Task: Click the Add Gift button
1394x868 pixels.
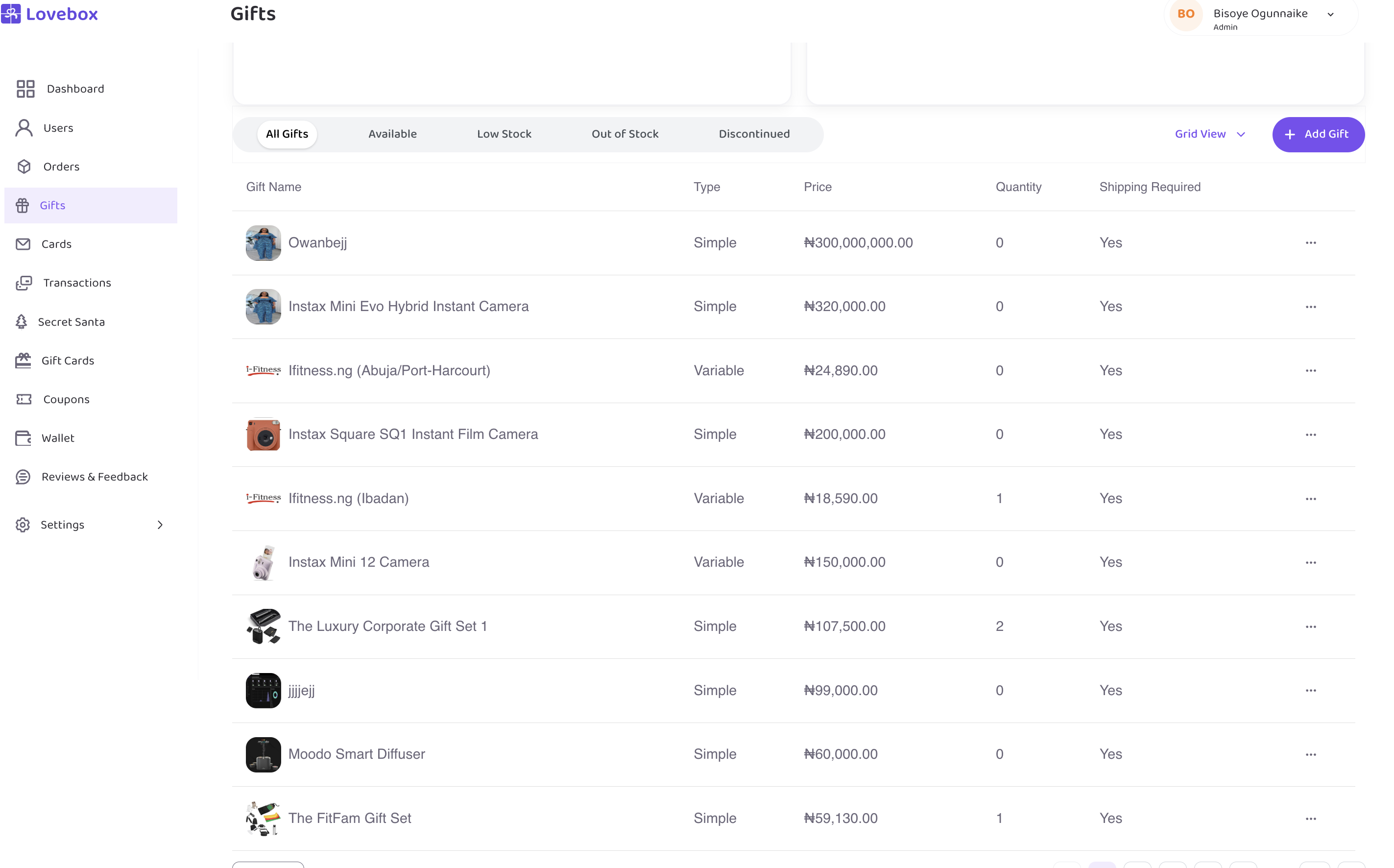Action: click(1318, 134)
